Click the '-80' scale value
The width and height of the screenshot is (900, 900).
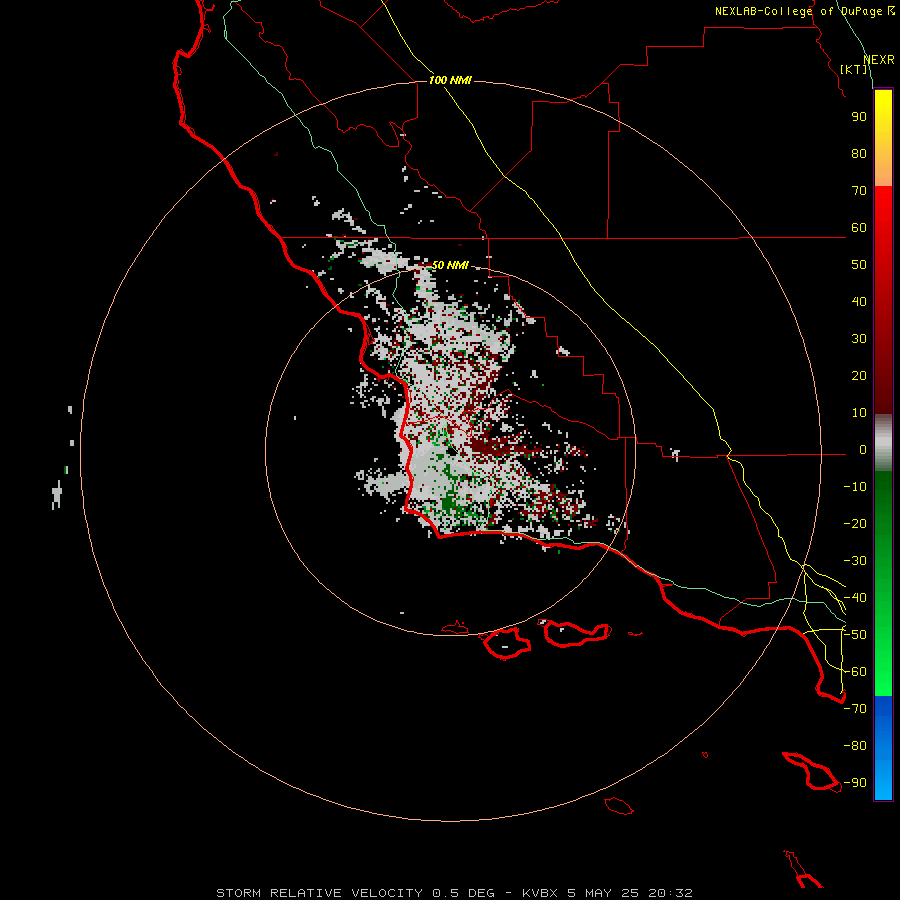855,746
